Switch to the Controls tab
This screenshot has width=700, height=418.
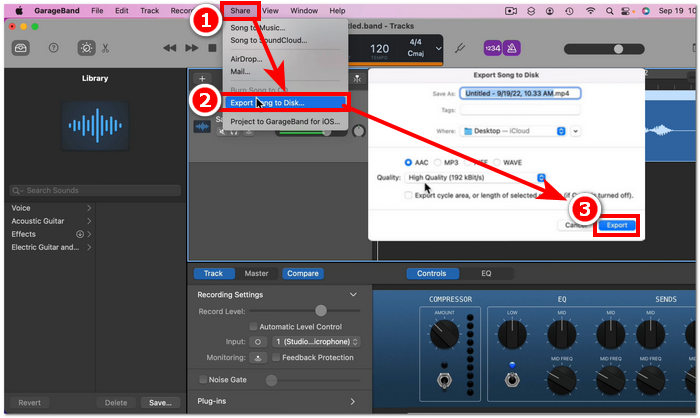tap(432, 273)
